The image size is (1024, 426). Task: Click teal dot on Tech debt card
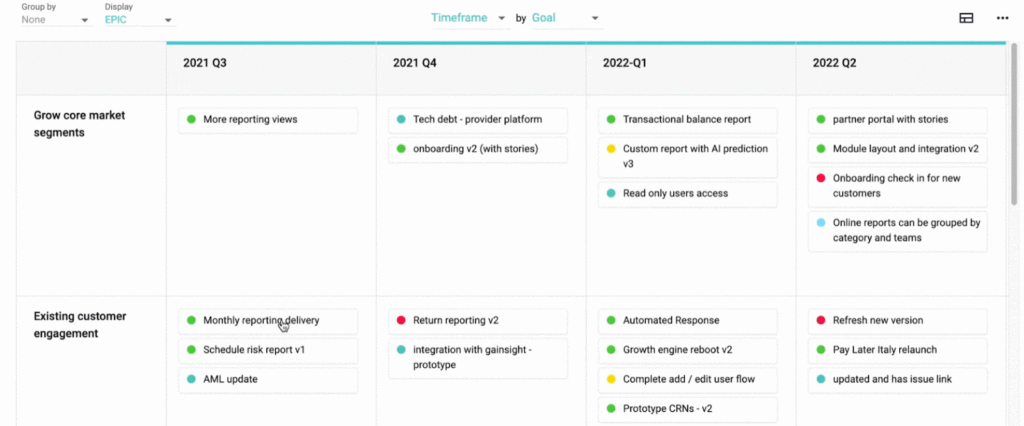click(401, 120)
